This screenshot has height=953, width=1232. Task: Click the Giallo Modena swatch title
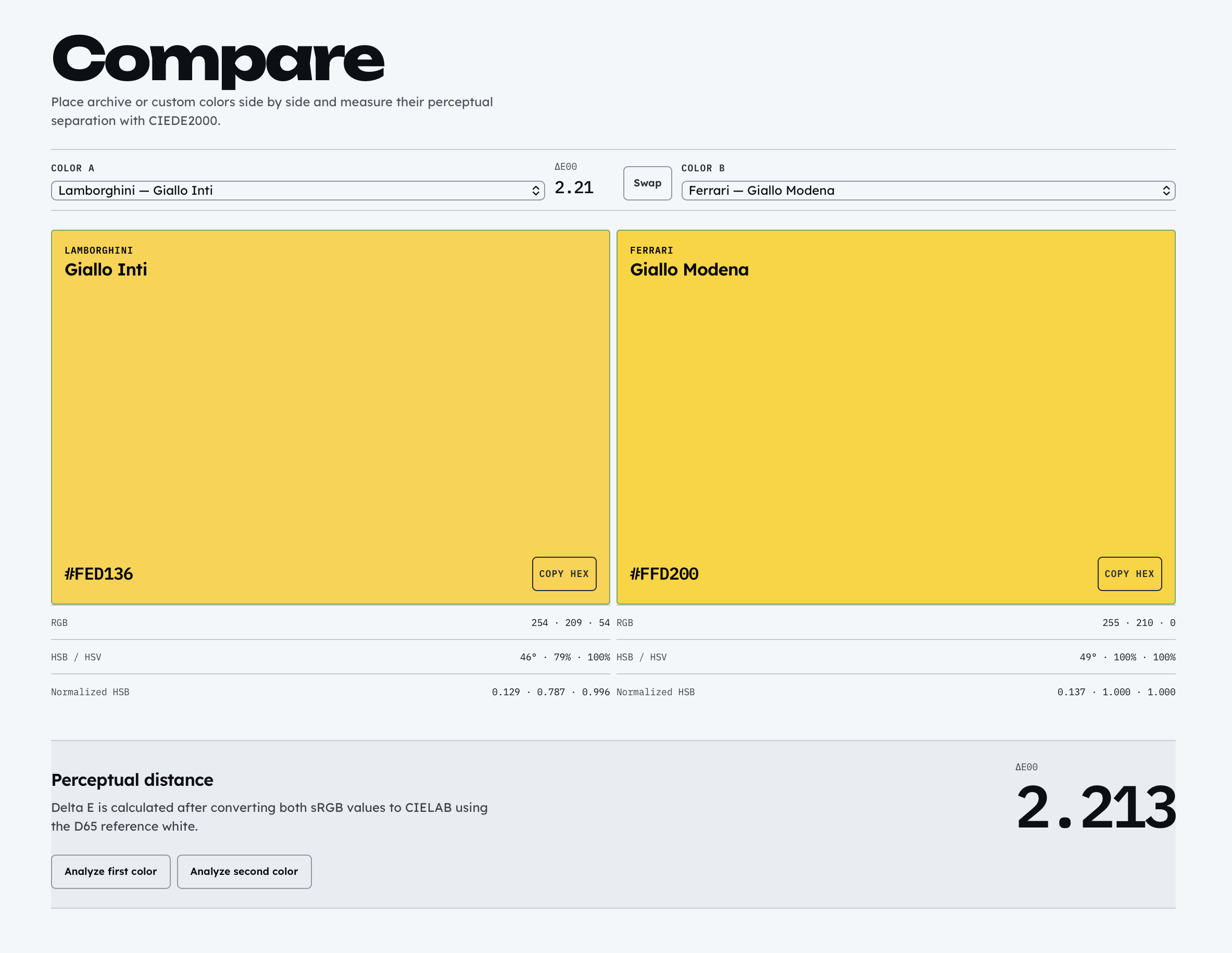[x=689, y=270]
